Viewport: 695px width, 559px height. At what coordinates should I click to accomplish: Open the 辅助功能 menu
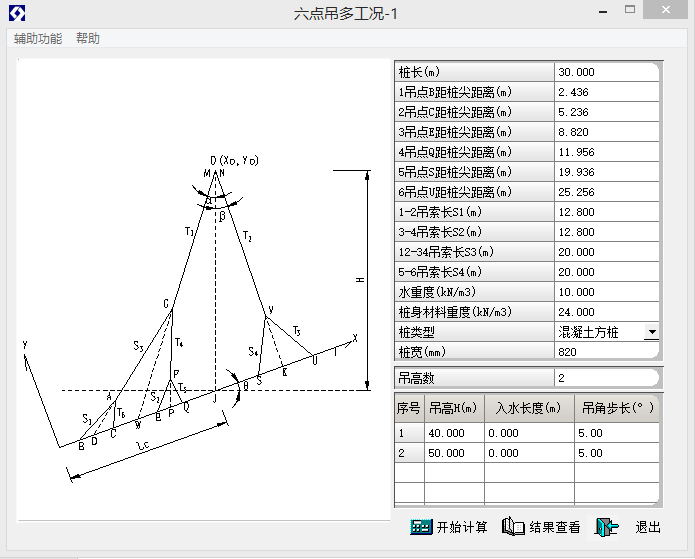[38, 39]
